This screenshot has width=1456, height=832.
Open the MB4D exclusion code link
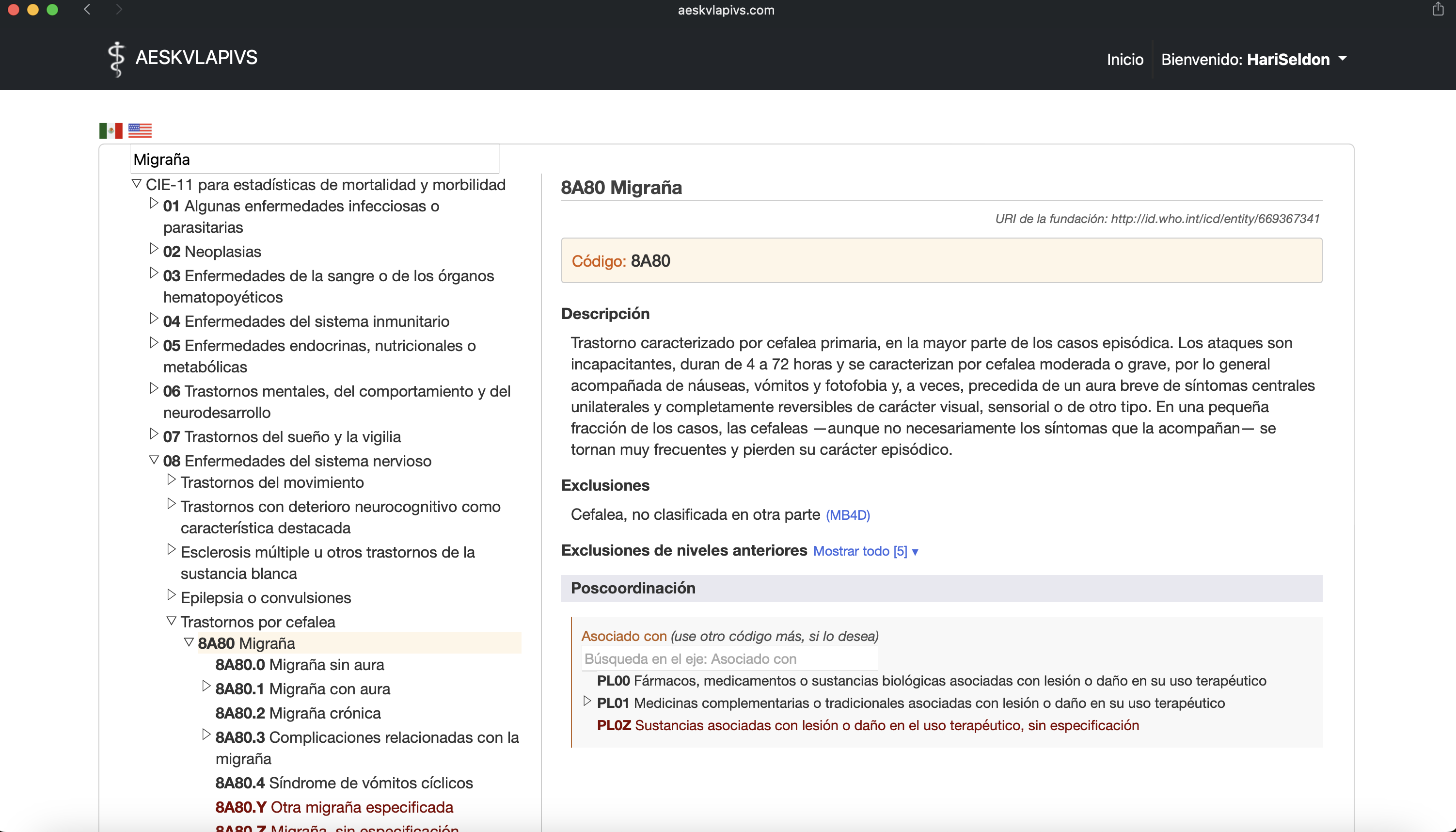coord(848,515)
